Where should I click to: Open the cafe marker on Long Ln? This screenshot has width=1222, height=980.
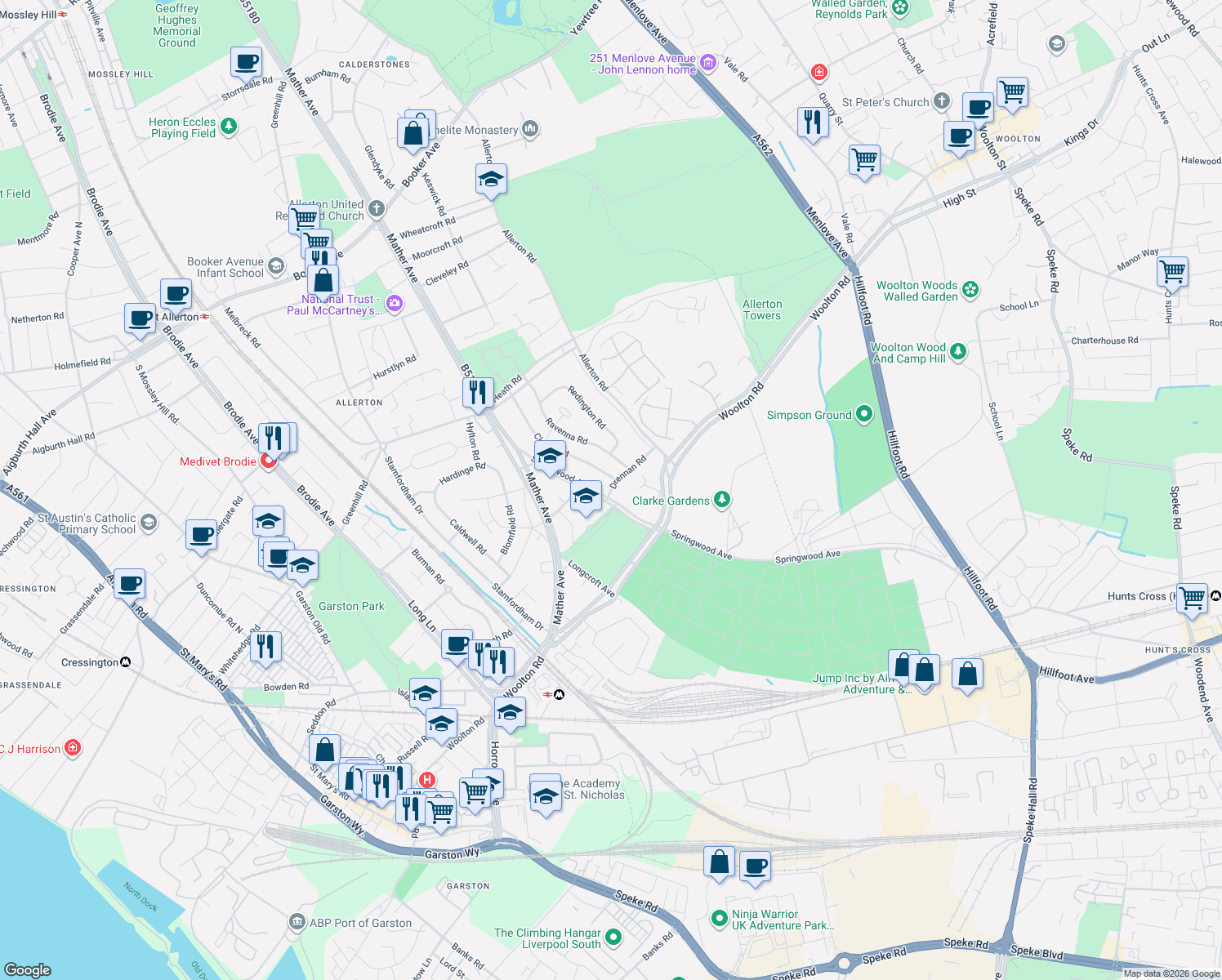[457, 644]
